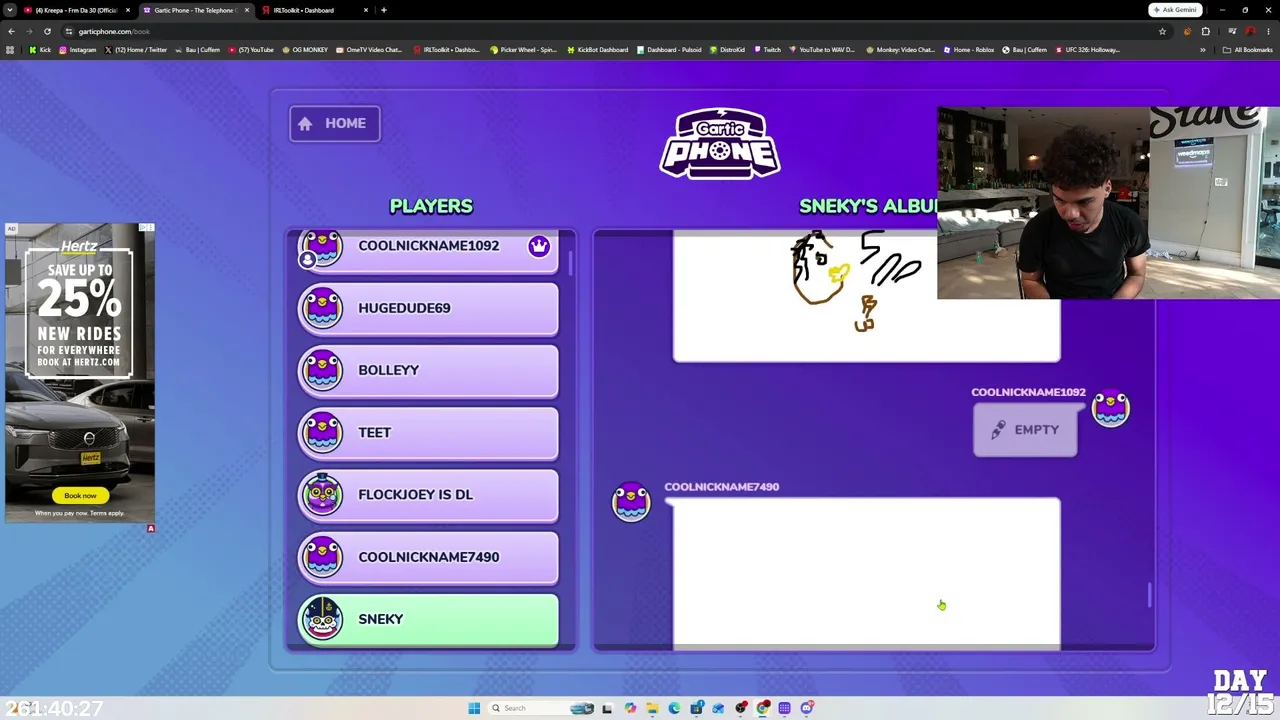Open the Kick bookmark
Screen dimensions: 1280x720
(x=40, y=50)
